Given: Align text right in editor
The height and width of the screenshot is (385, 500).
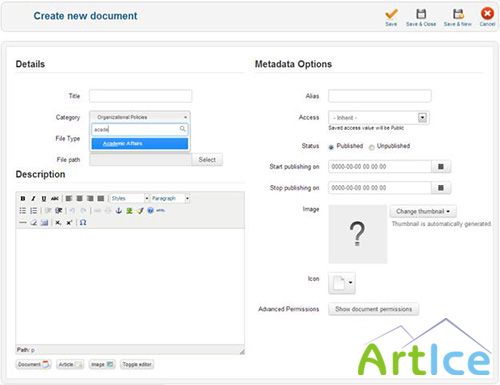Looking at the screenshot, I should [x=90, y=198].
